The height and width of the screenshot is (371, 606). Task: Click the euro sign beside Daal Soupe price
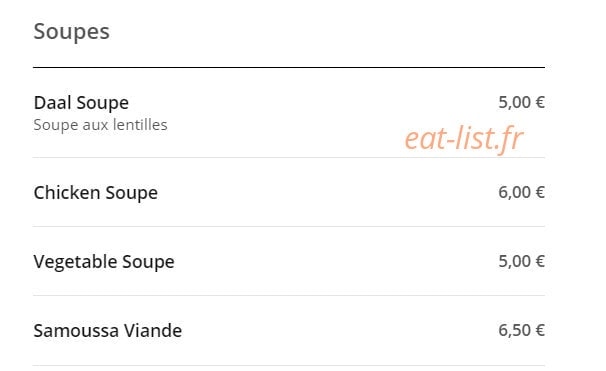click(540, 102)
